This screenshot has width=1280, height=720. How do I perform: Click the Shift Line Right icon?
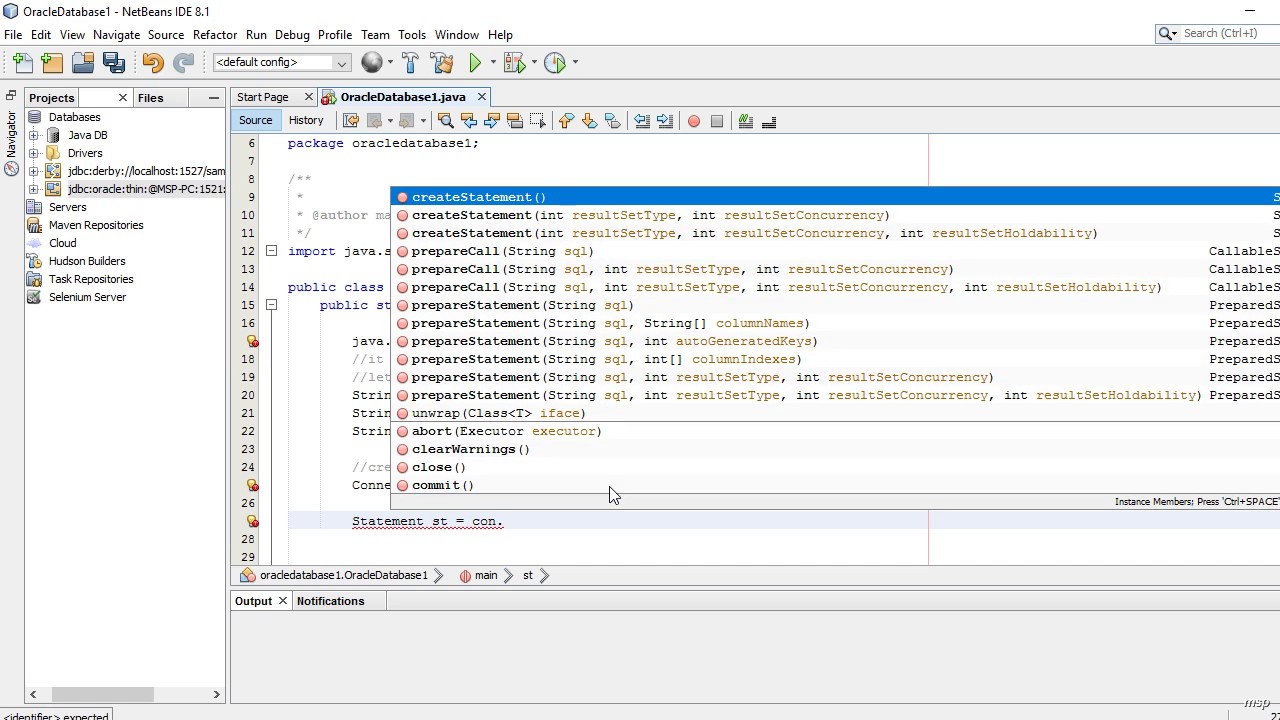[665, 121]
